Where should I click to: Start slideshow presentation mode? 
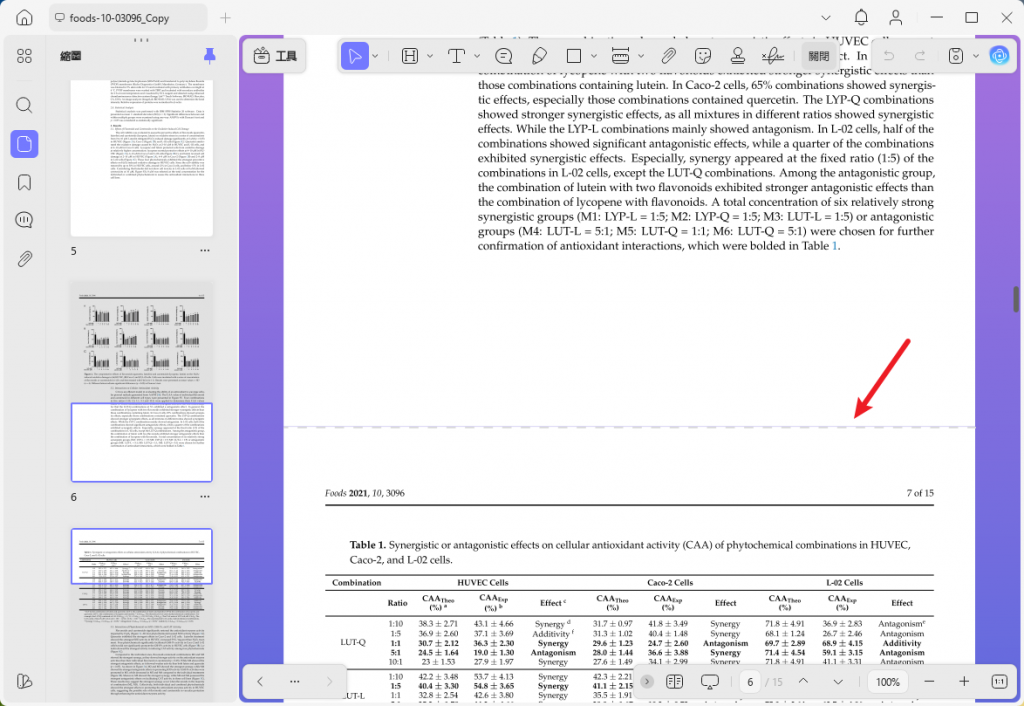coord(710,682)
